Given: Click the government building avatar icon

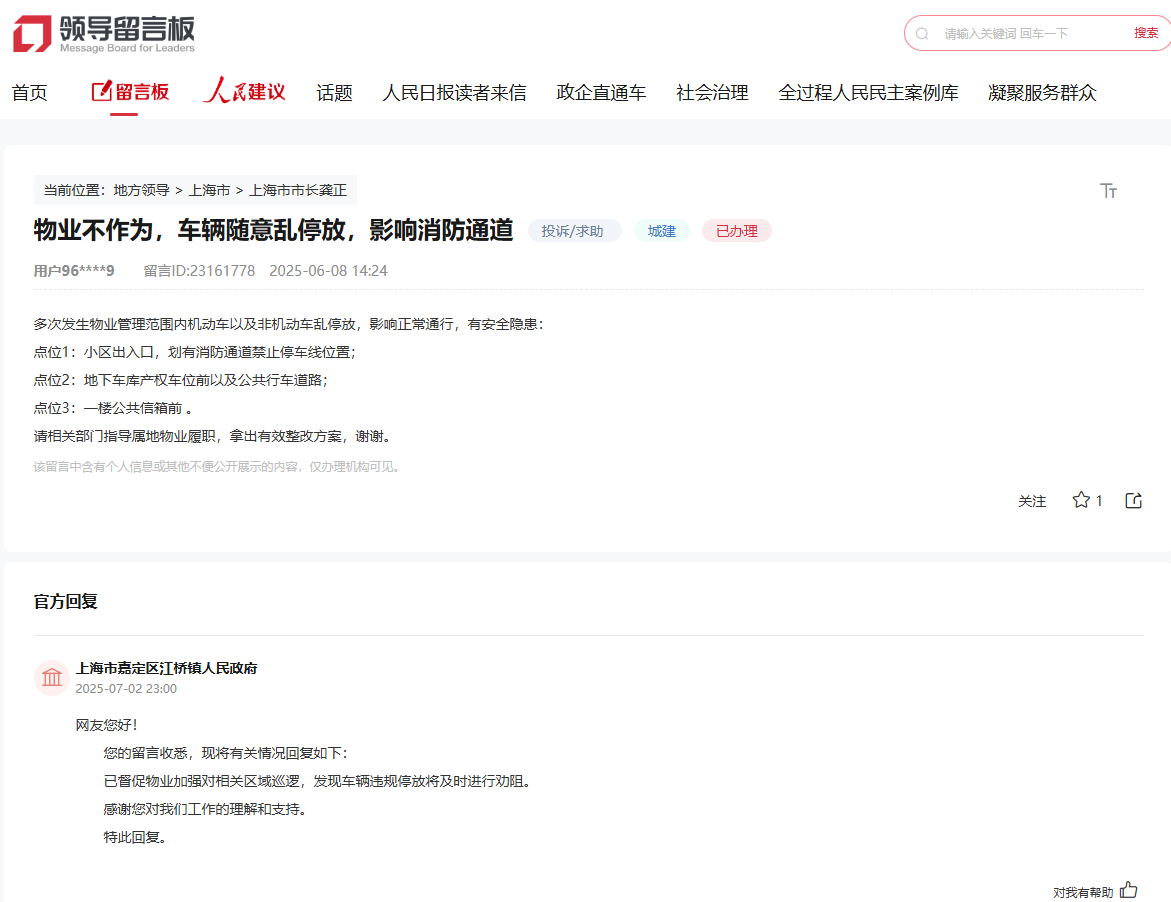Looking at the screenshot, I should (x=52, y=678).
